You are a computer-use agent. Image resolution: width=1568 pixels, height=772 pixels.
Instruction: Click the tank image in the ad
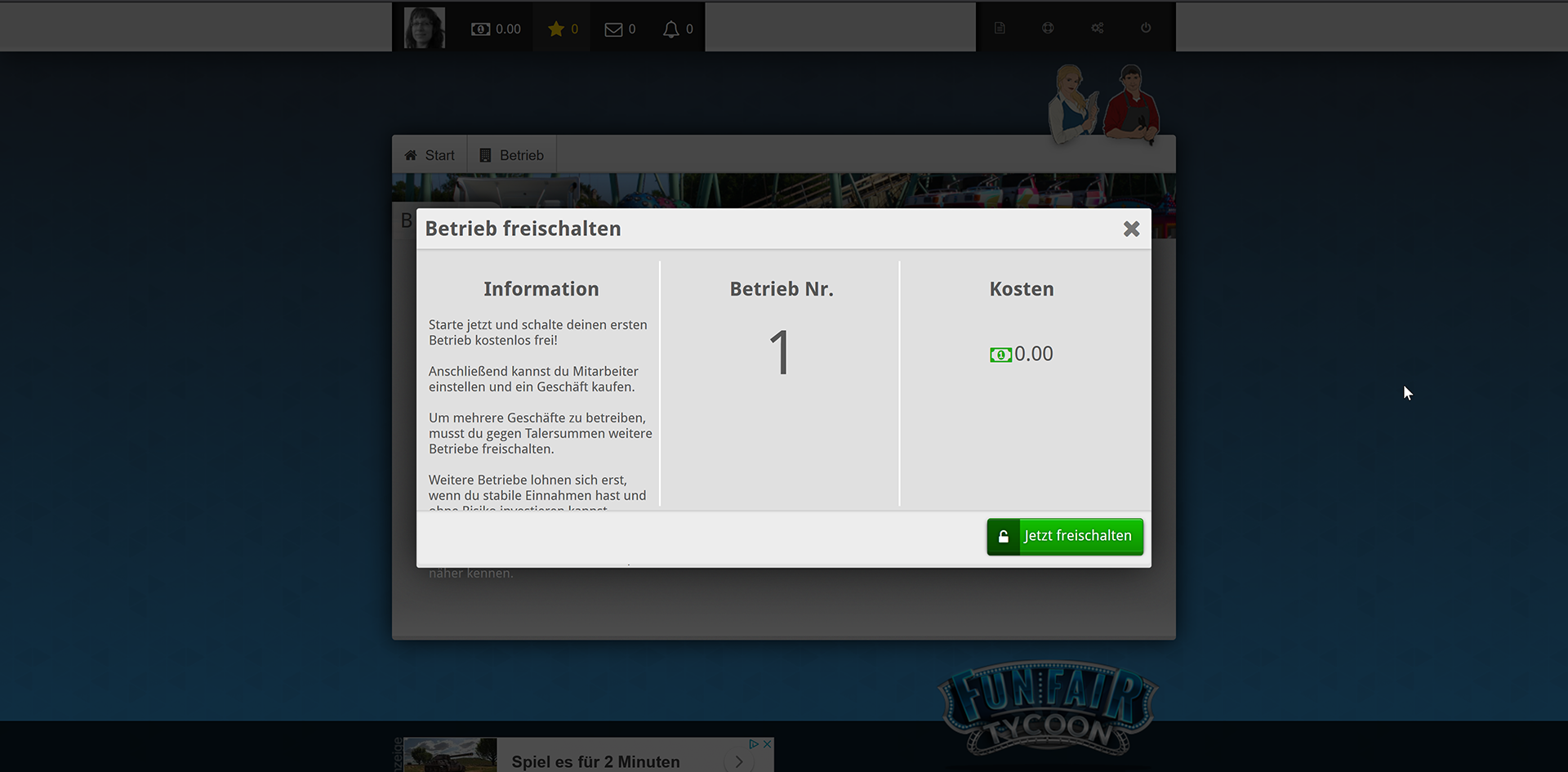[x=450, y=756]
